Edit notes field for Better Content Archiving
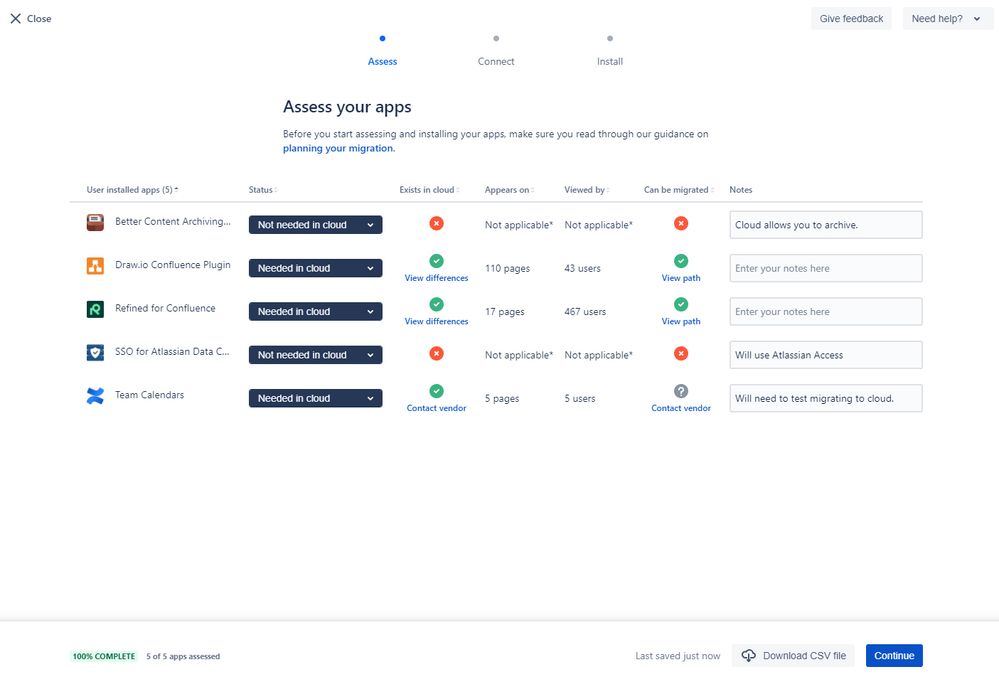 (826, 225)
